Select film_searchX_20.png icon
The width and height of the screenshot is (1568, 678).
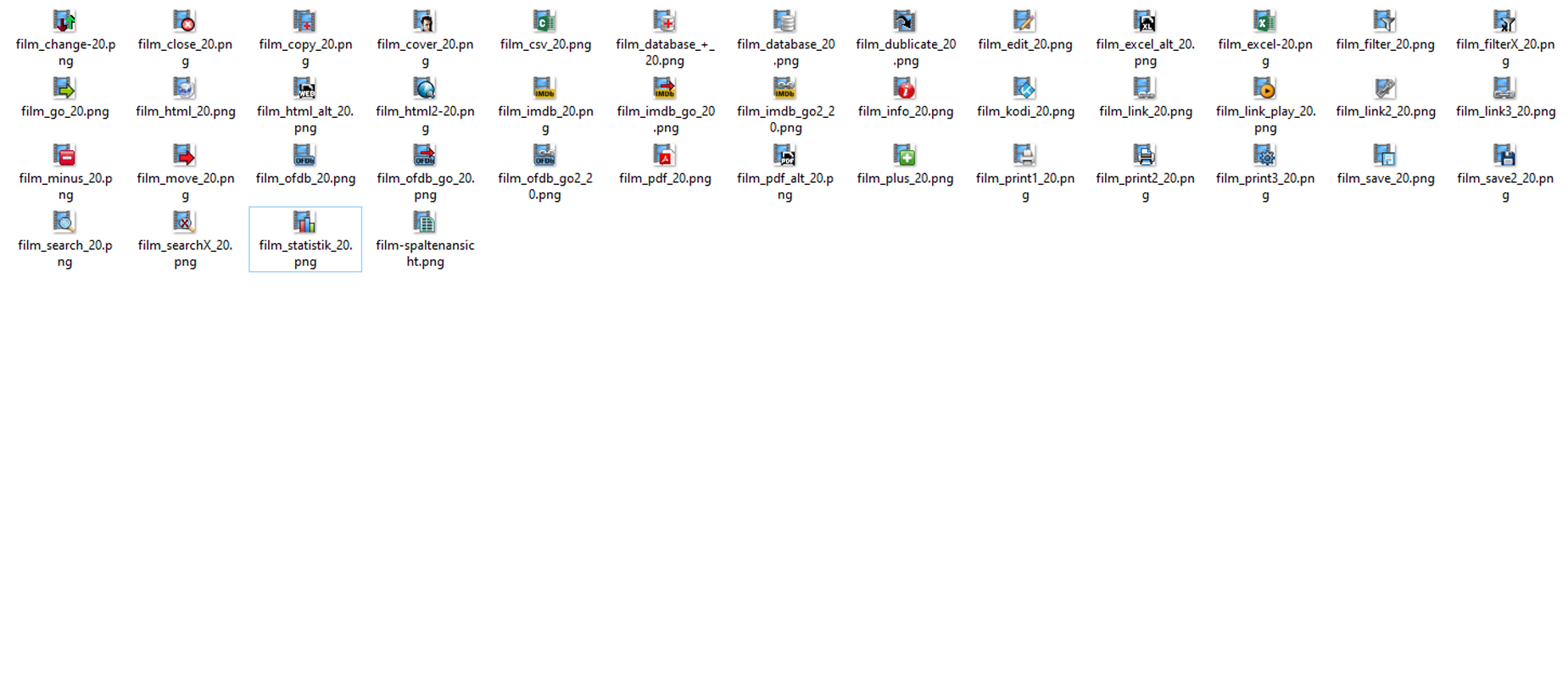(x=184, y=221)
